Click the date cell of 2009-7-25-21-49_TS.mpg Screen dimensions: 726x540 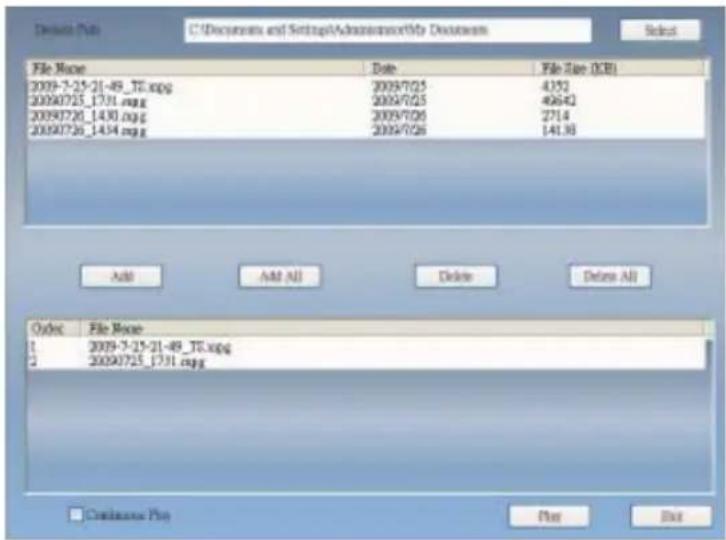[399, 87]
